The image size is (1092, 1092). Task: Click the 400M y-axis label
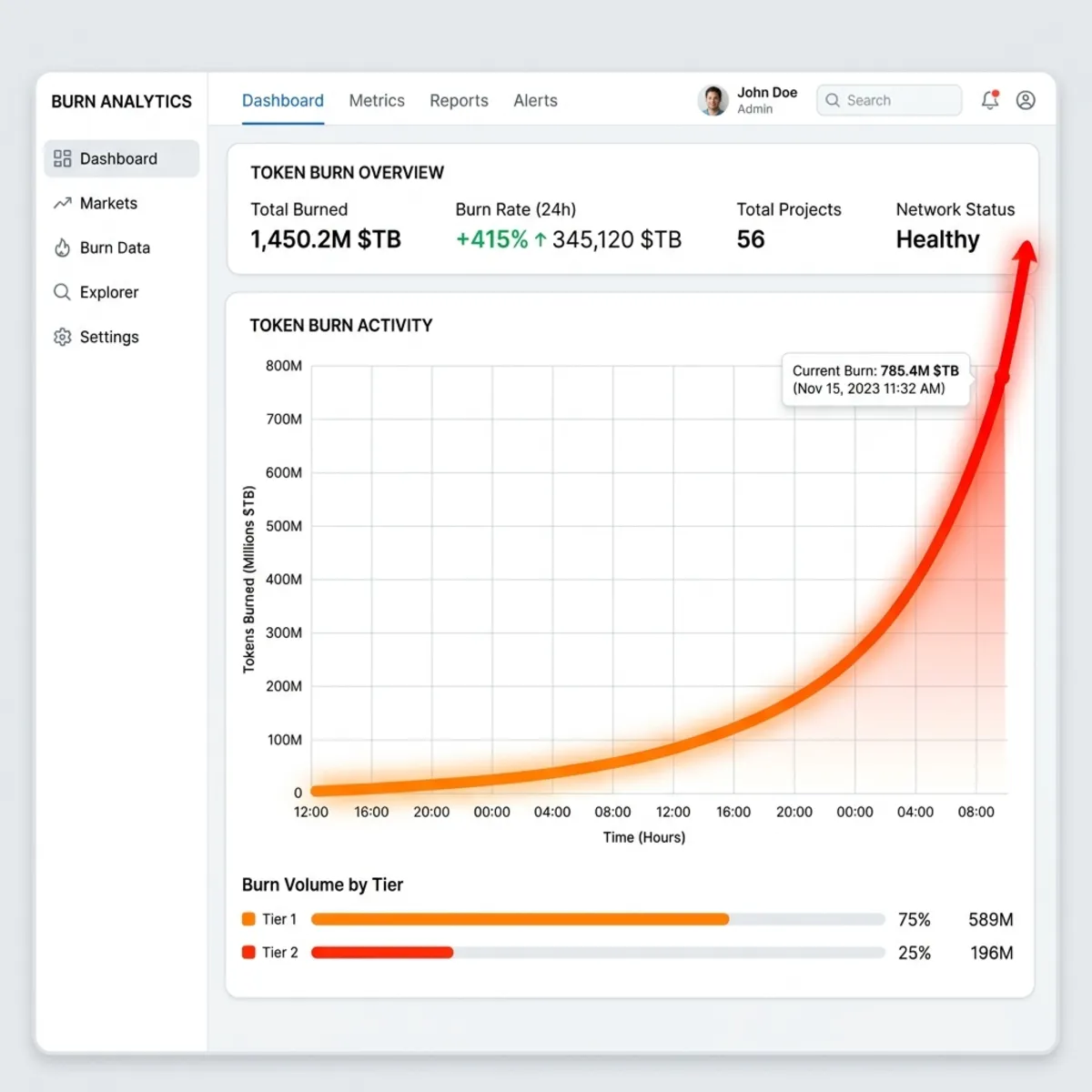click(x=284, y=580)
